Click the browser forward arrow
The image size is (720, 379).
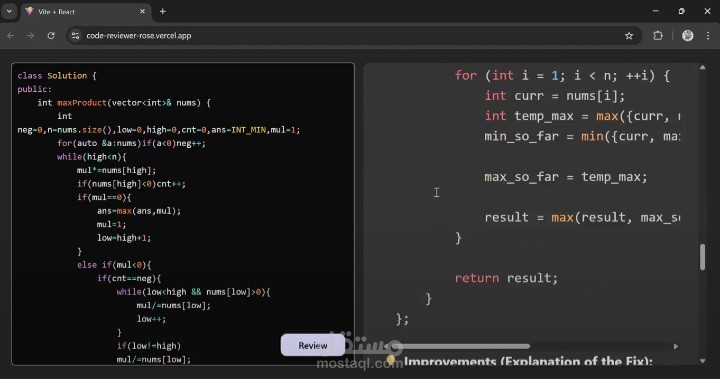(30, 35)
